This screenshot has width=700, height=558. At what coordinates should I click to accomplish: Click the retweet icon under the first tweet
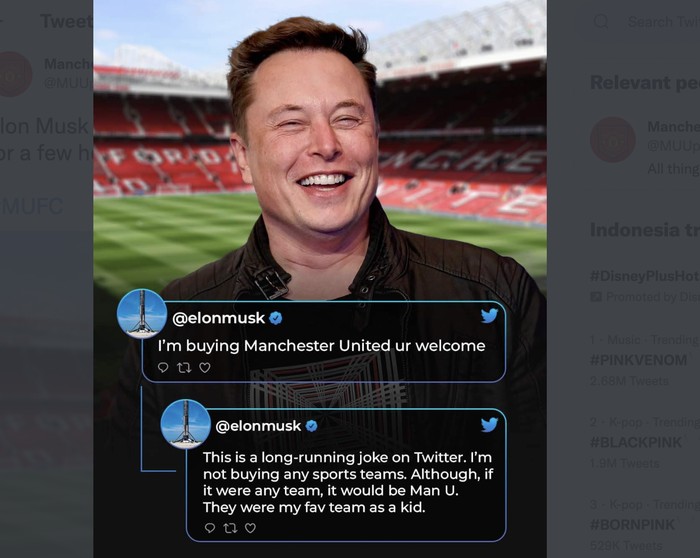coord(184,368)
